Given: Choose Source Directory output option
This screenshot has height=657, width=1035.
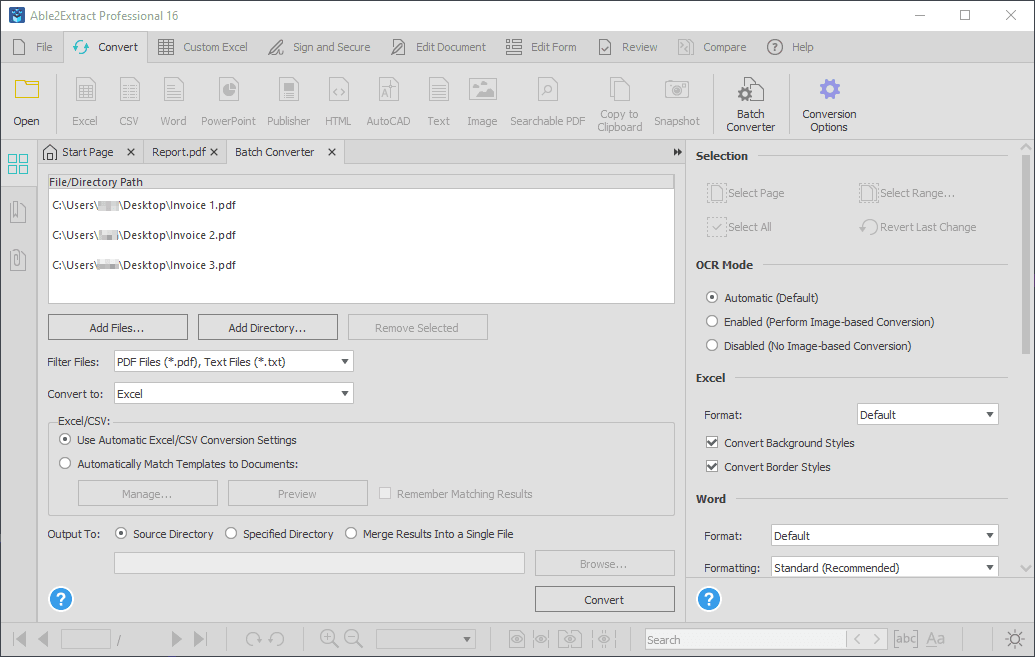Looking at the screenshot, I should tap(121, 533).
